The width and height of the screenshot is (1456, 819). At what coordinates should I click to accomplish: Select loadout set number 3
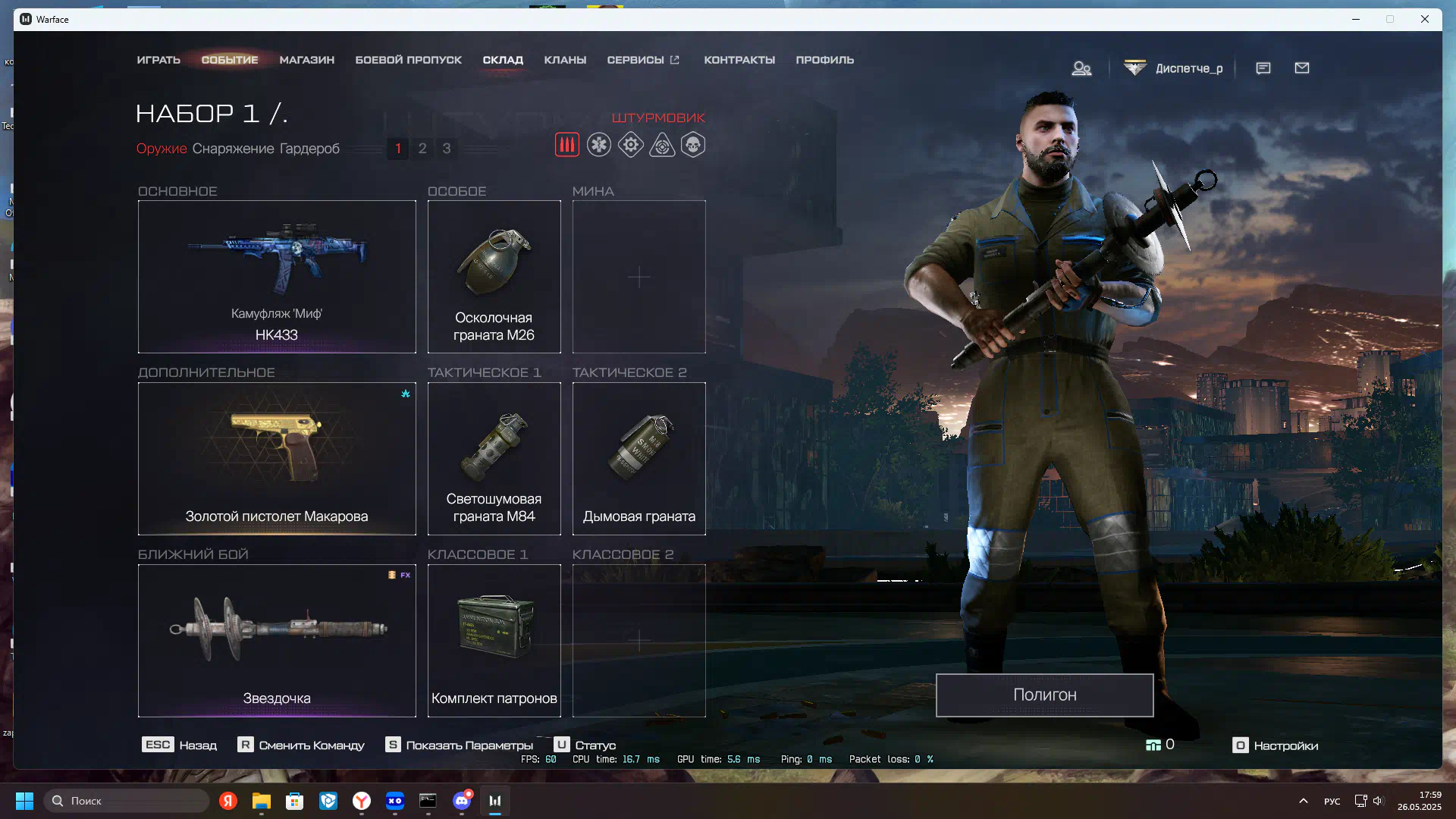[447, 149]
